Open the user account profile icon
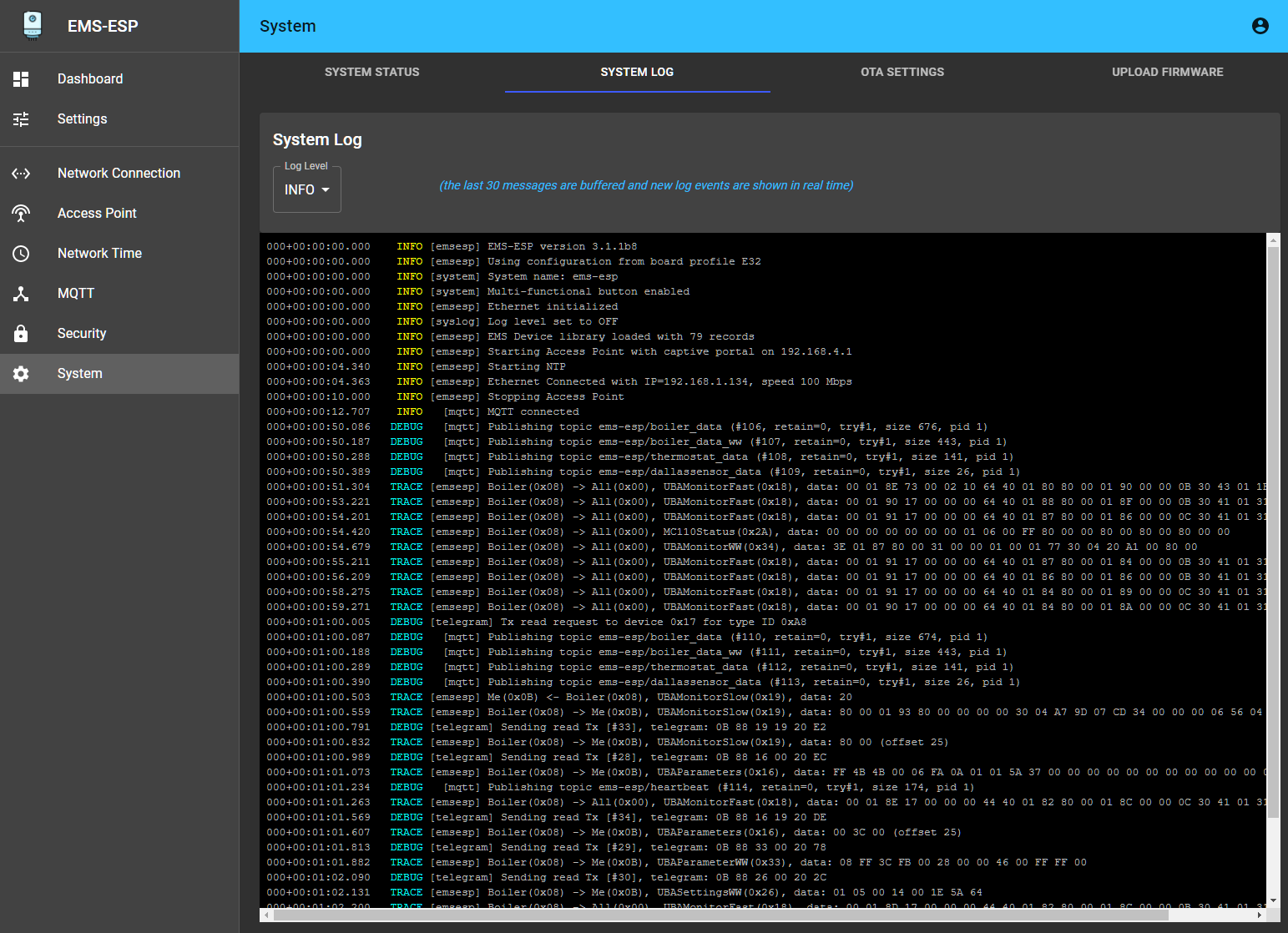 [1260, 26]
